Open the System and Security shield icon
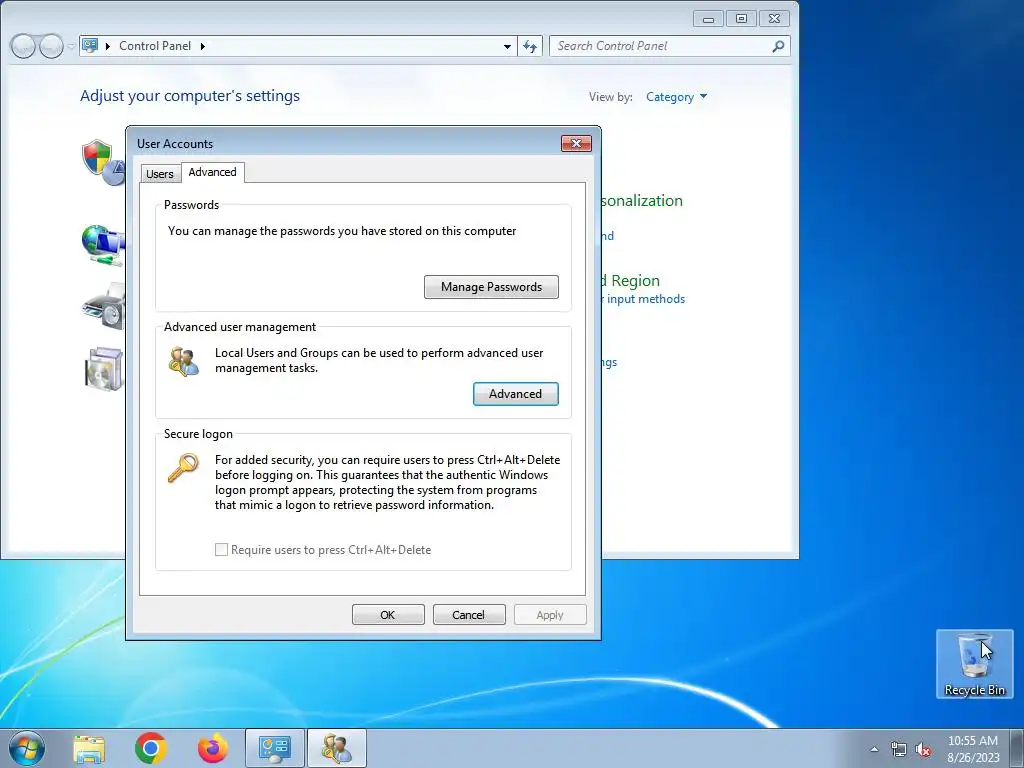The image size is (1024, 768). (x=103, y=161)
